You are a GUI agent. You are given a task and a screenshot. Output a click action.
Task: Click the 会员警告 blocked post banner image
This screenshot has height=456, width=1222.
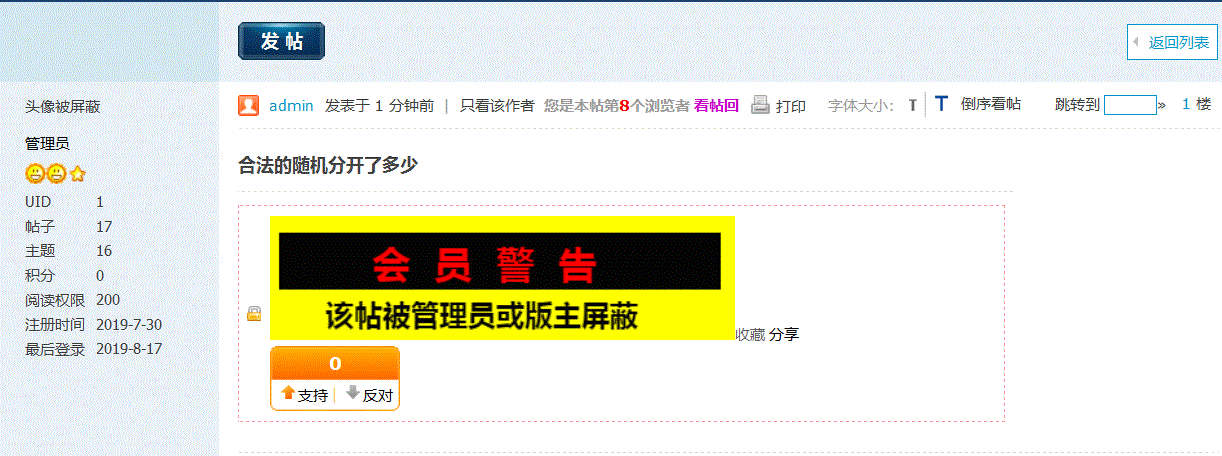[503, 278]
